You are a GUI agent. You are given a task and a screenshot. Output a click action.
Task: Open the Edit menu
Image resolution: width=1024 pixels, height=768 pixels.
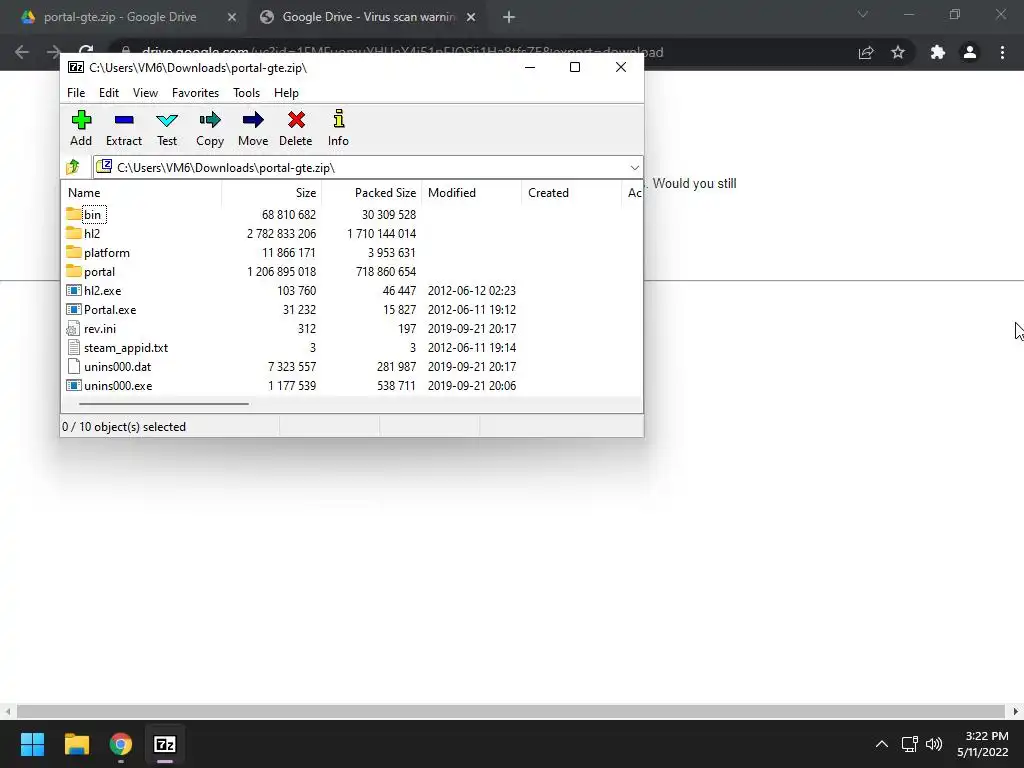(108, 93)
